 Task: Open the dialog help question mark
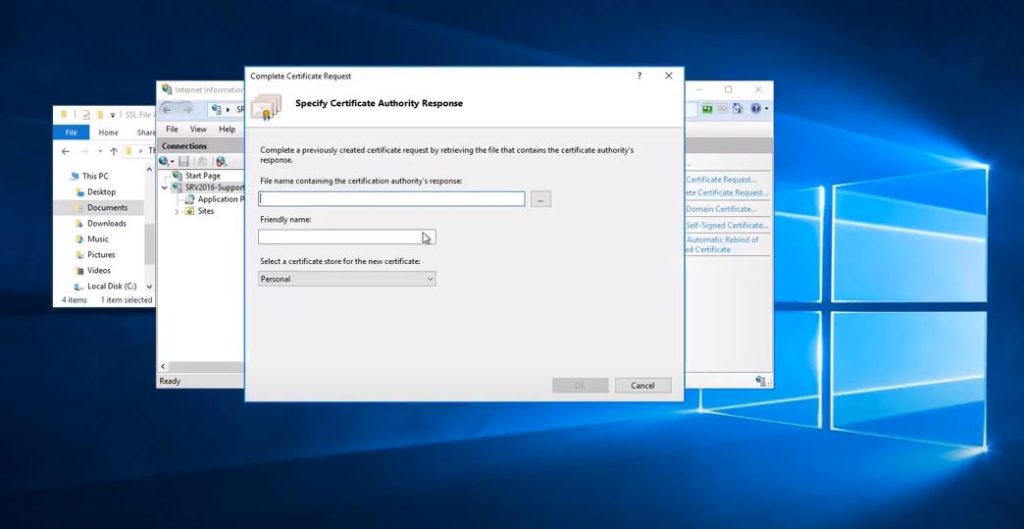click(x=639, y=76)
